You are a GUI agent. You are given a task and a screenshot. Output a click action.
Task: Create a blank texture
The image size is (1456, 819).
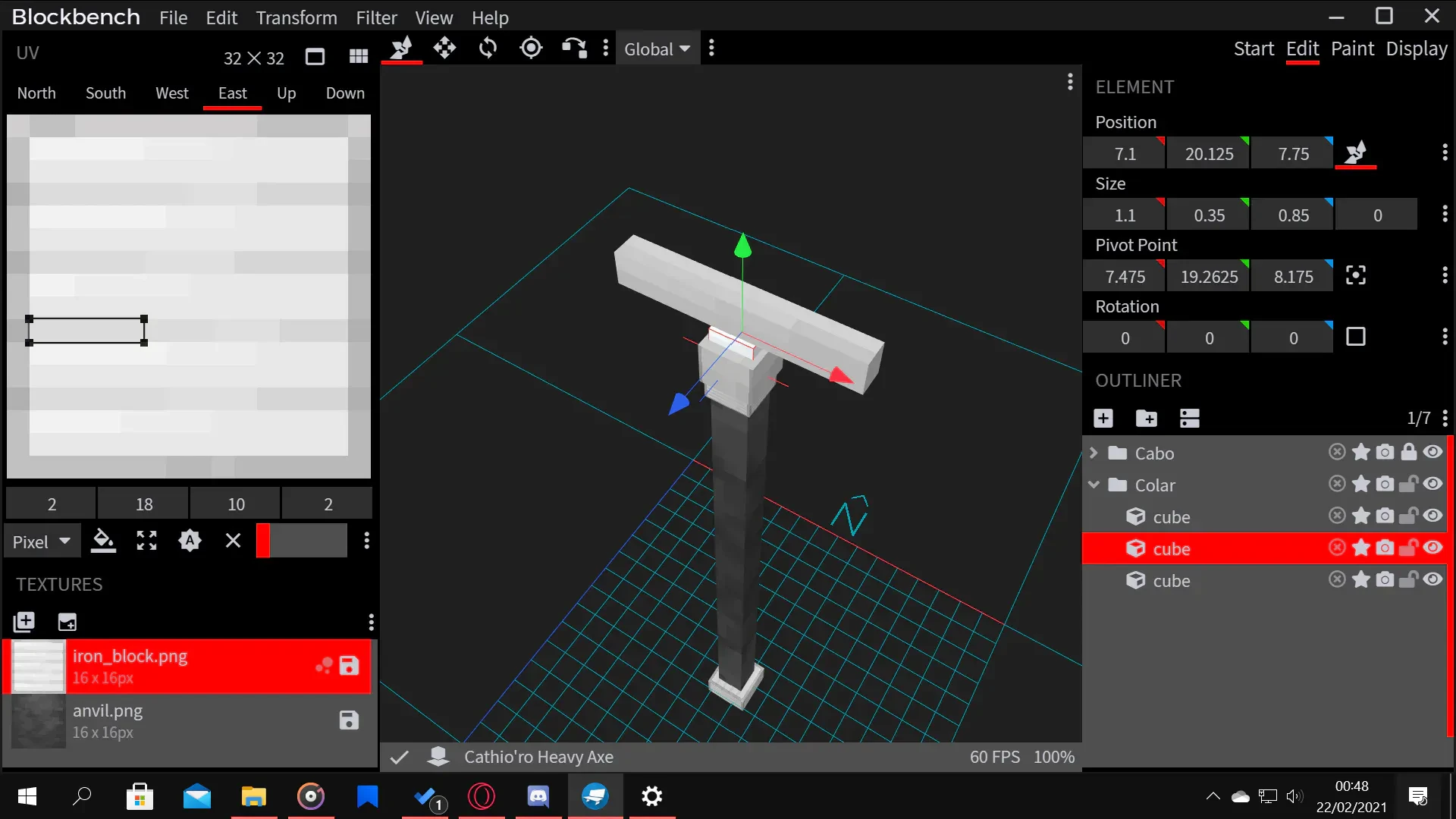click(67, 623)
